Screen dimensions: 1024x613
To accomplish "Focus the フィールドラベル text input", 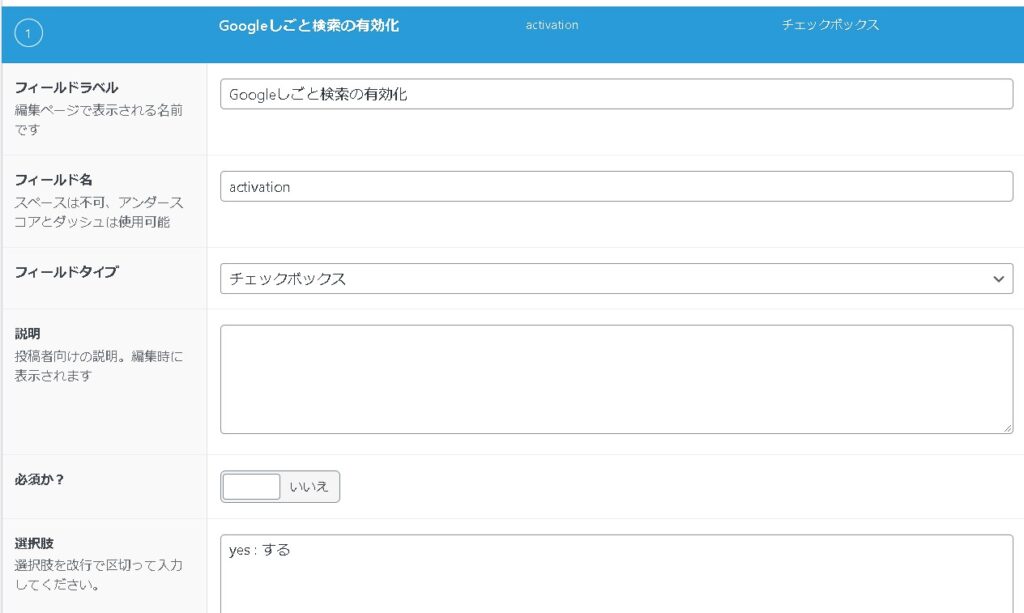I will pyautogui.click(x=616, y=94).
